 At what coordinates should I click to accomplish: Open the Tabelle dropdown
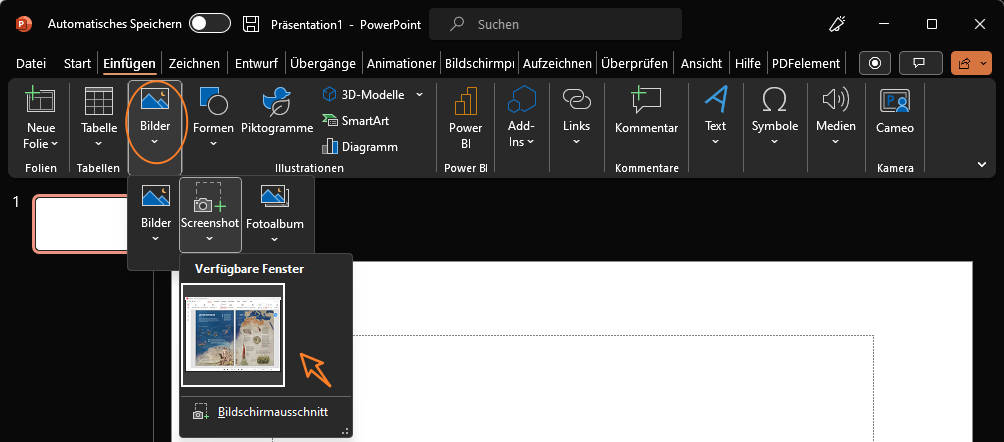tap(98, 142)
